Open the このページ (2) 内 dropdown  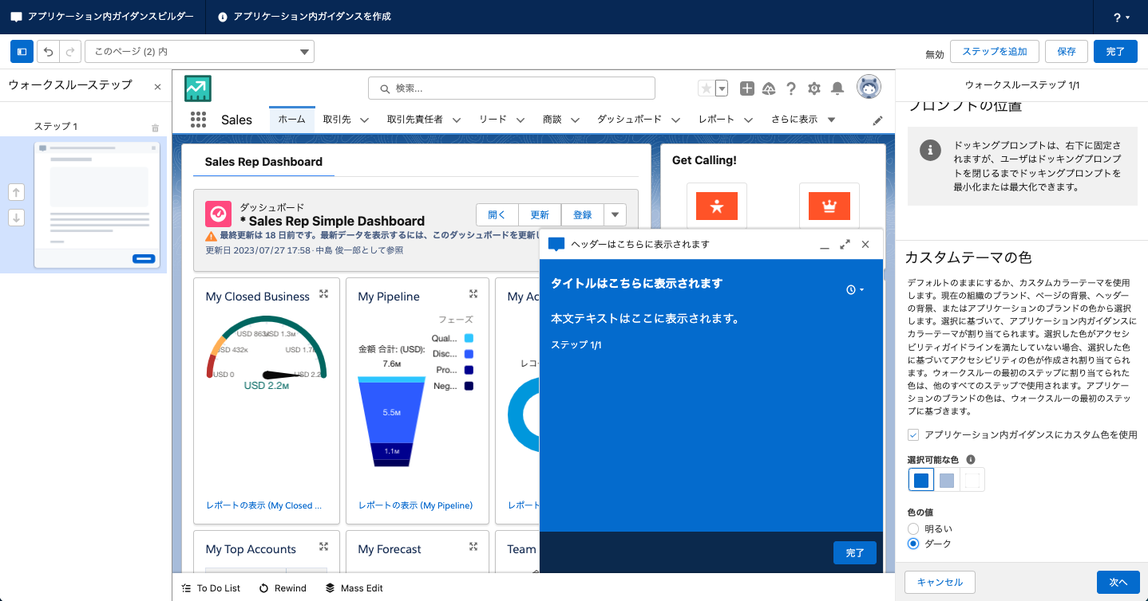pos(200,51)
